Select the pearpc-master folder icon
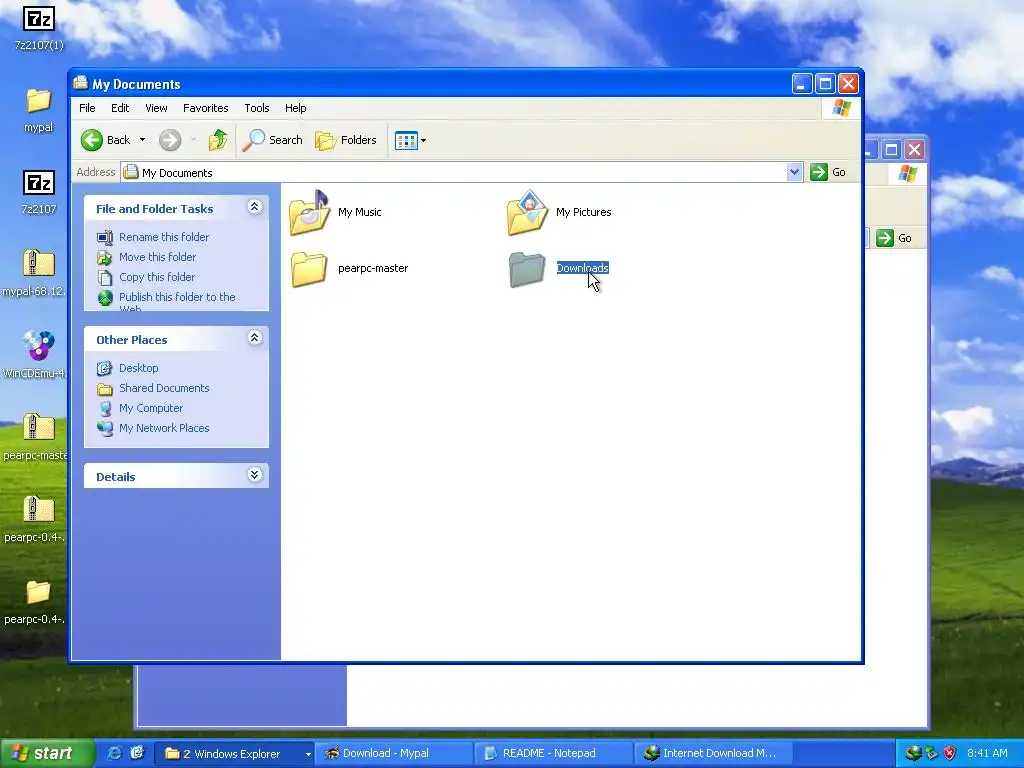 (x=308, y=268)
